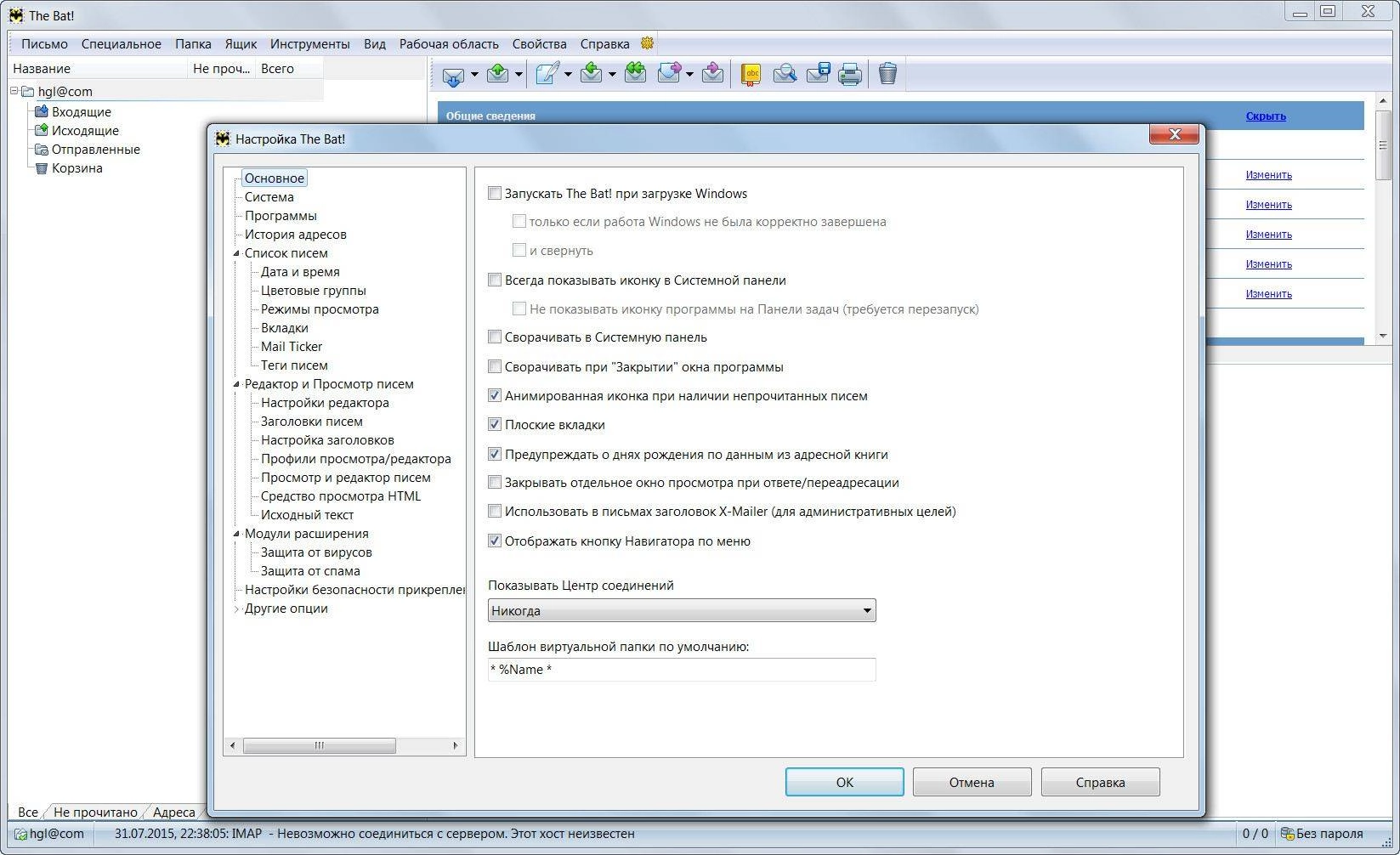Select the Отправленные folder

[95, 150]
